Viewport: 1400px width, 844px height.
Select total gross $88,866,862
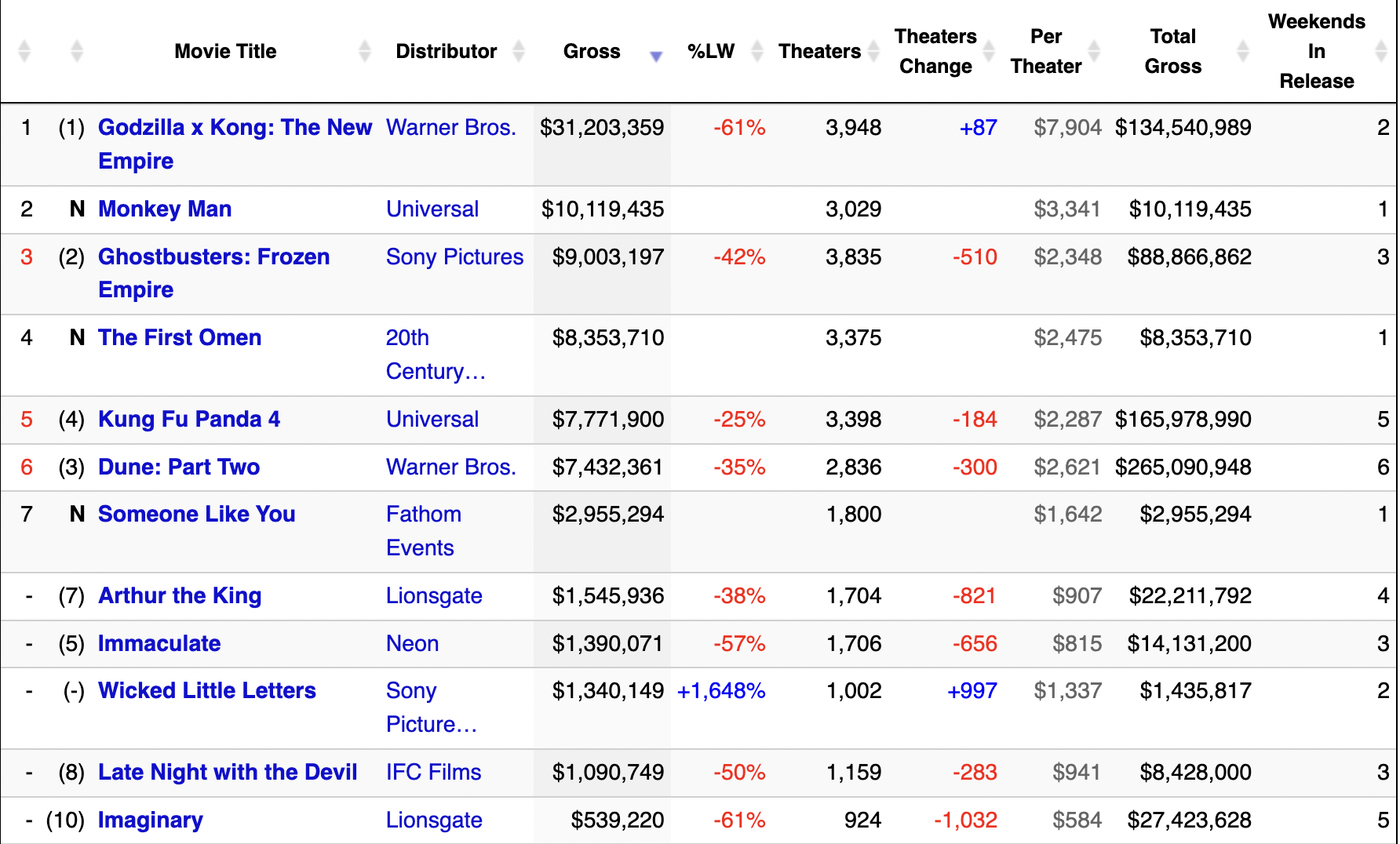point(1190,256)
